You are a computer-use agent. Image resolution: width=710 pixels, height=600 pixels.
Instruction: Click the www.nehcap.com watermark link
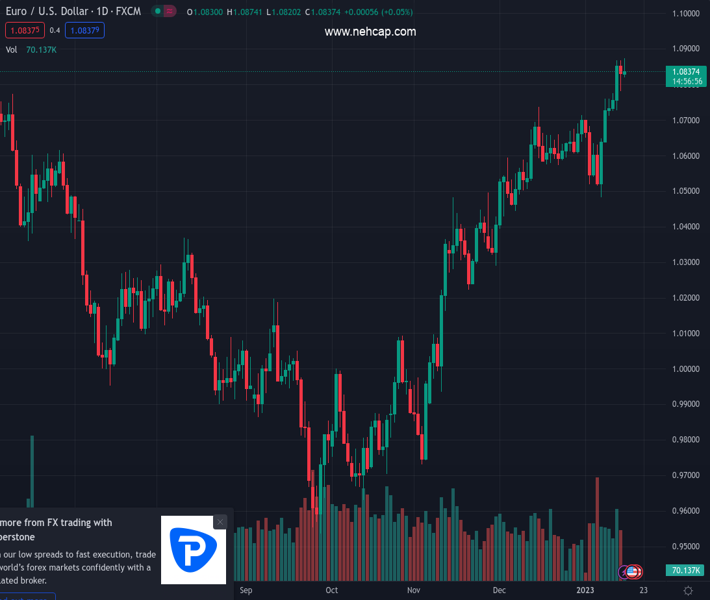(x=370, y=32)
